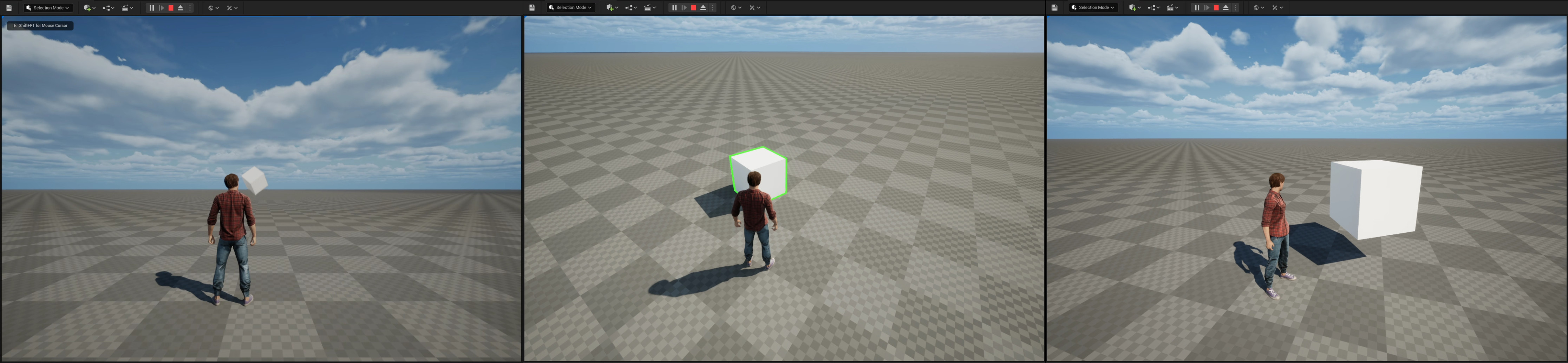Viewport: 1568px width, 363px height.
Task: Open play options three-dot menu, middle panel
Action: point(713,8)
